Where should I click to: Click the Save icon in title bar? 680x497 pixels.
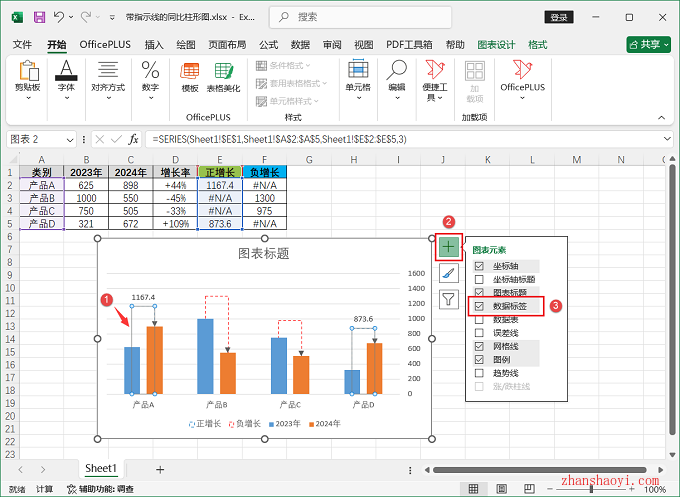[x=39, y=17]
